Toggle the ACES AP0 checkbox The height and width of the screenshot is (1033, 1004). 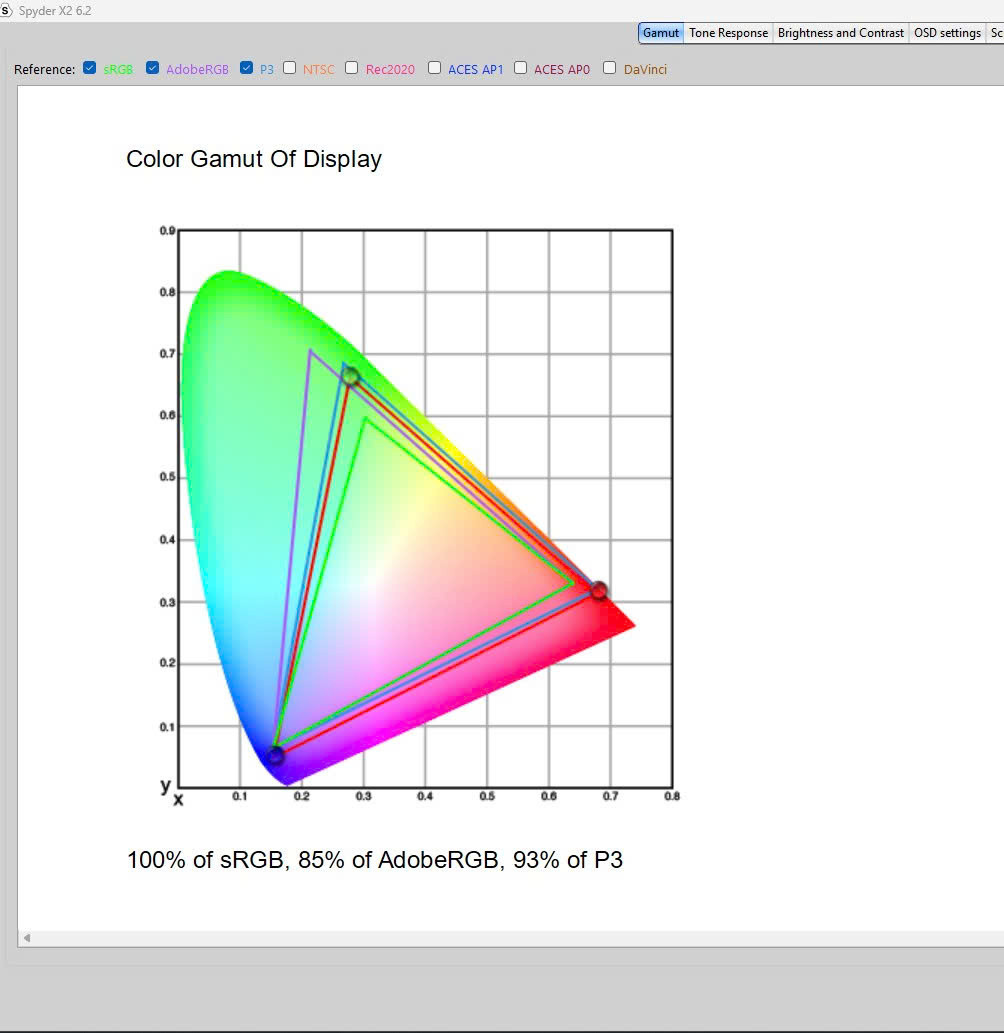point(521,69)
